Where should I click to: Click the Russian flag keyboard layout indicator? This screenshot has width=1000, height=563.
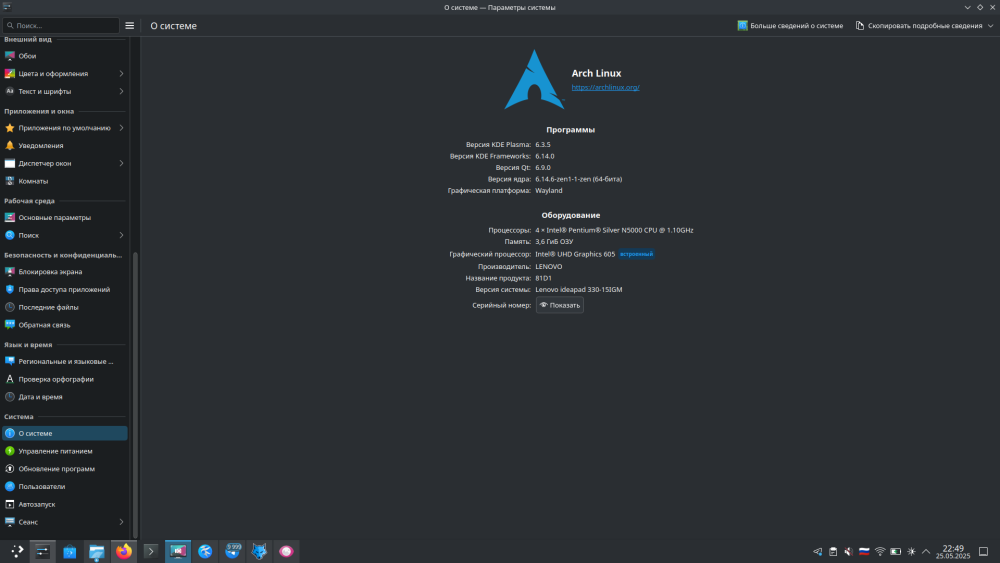[x=864, y=552]
